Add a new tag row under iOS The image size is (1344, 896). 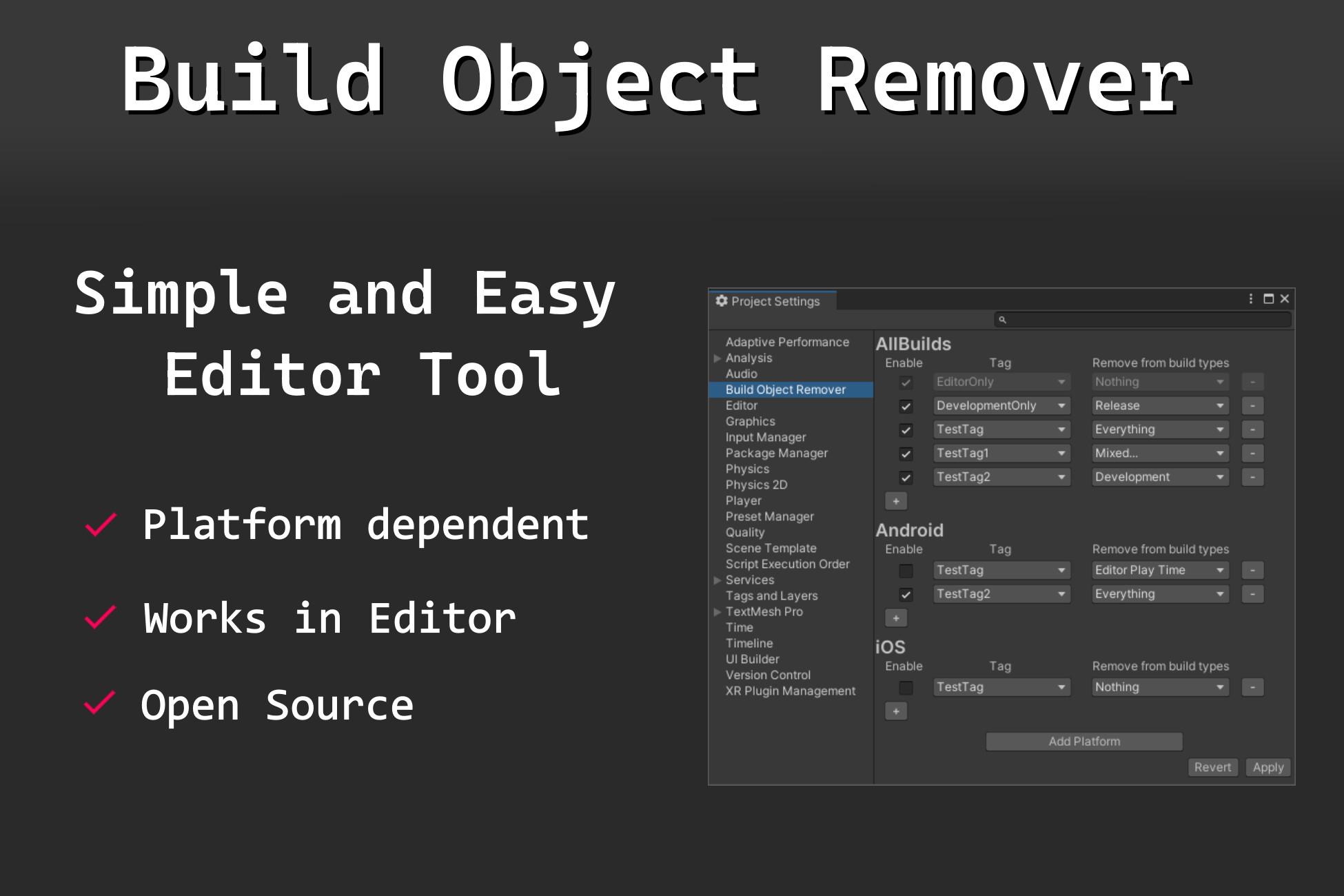(x=896, y=711)
